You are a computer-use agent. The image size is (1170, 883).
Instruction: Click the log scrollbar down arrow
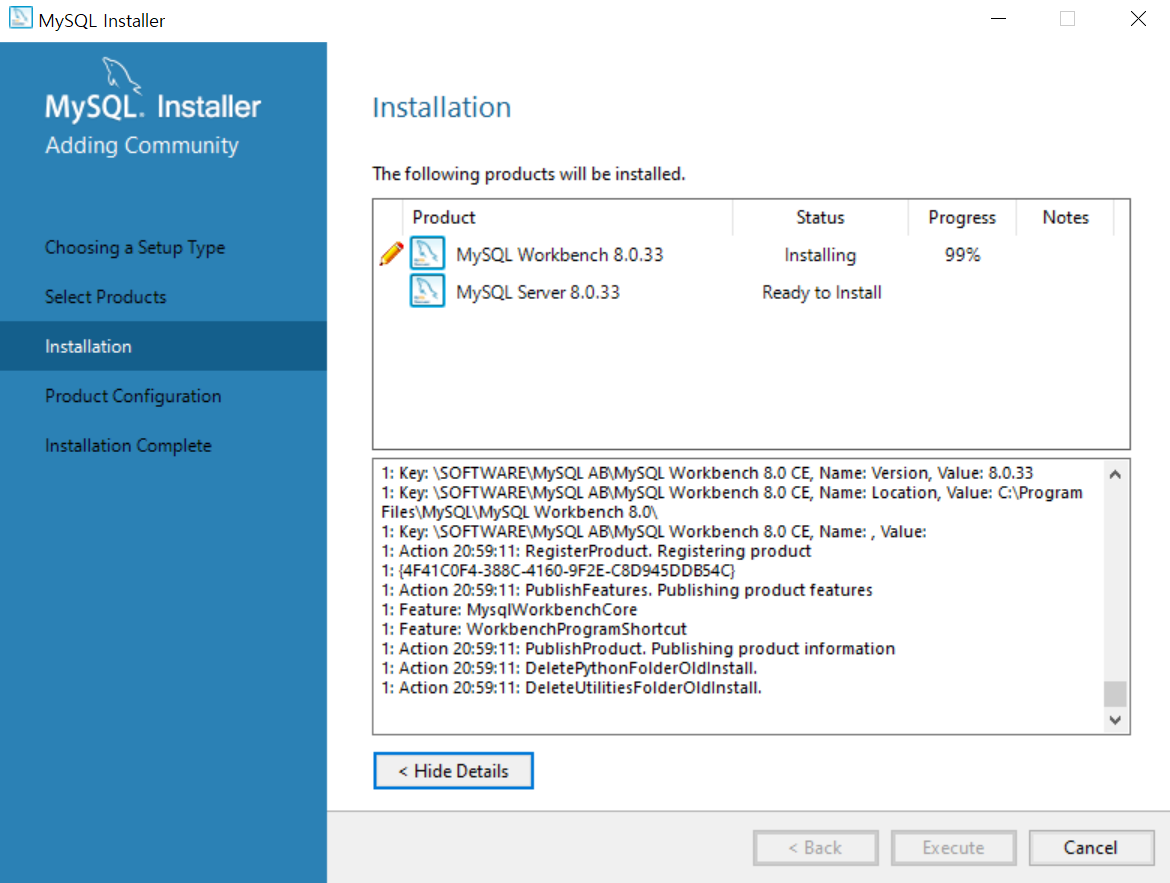[x=1115, y=720]
